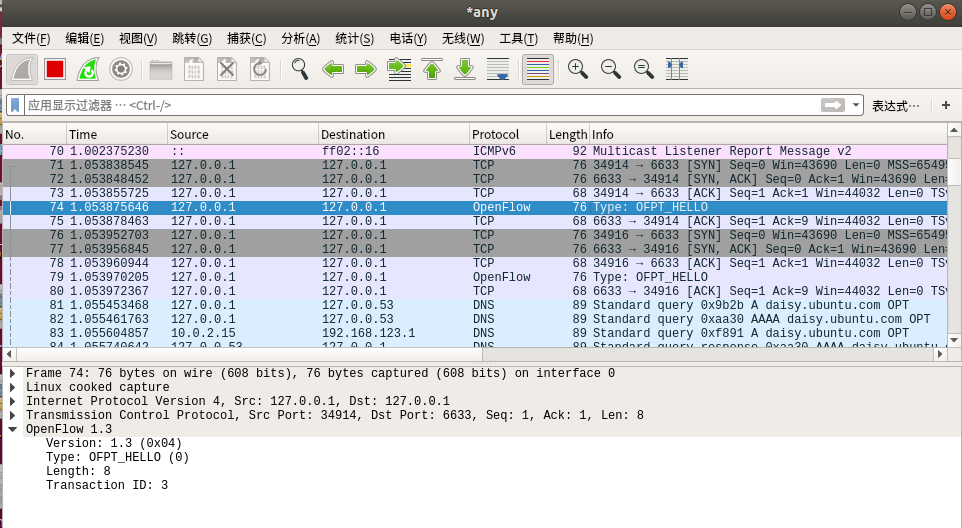This screenshot has width=962, height=528.
Task: Toggle packet list colorization
Action: pos(538,69)
